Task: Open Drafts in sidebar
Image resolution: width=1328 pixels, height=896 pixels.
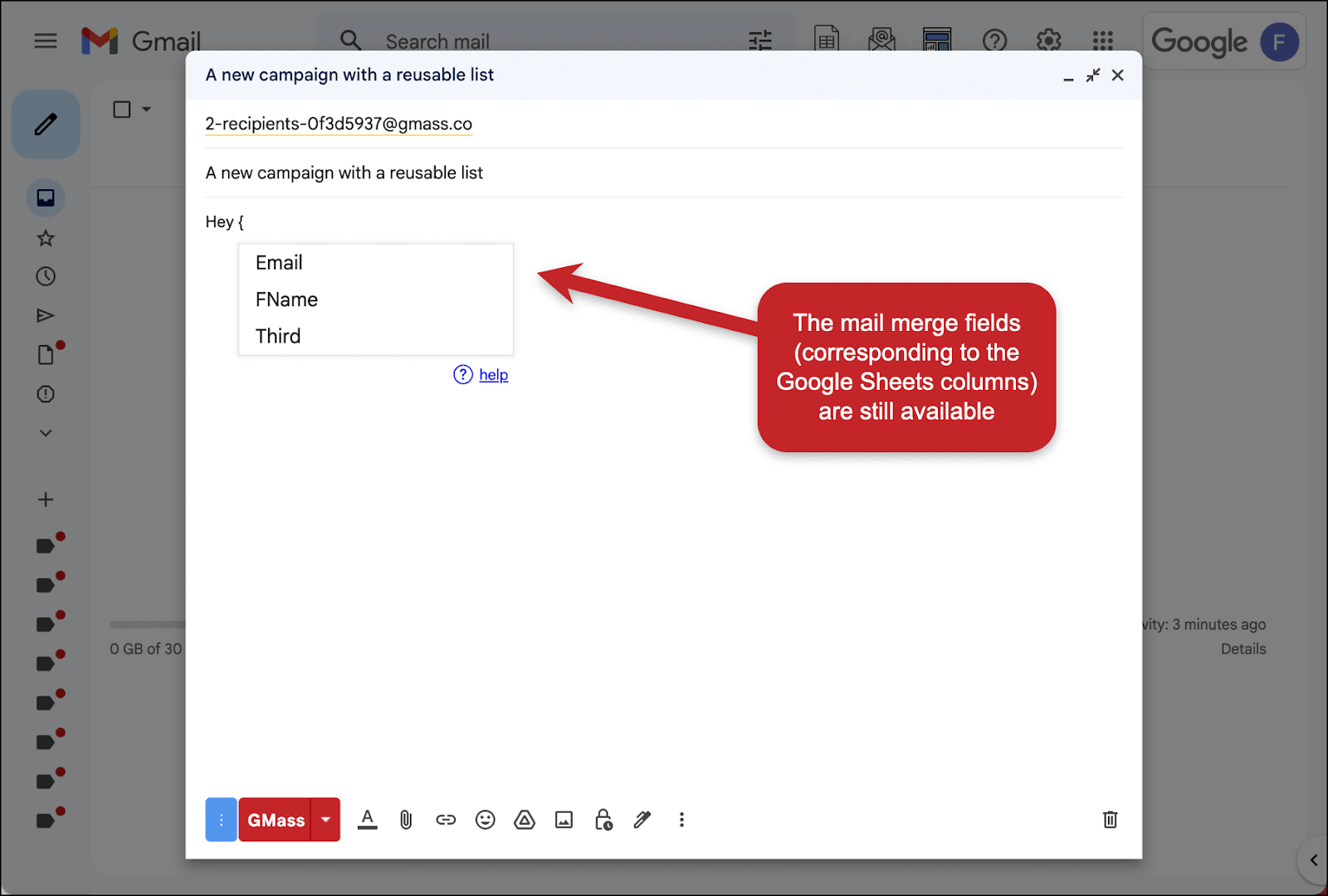Action: coord(46,354)
